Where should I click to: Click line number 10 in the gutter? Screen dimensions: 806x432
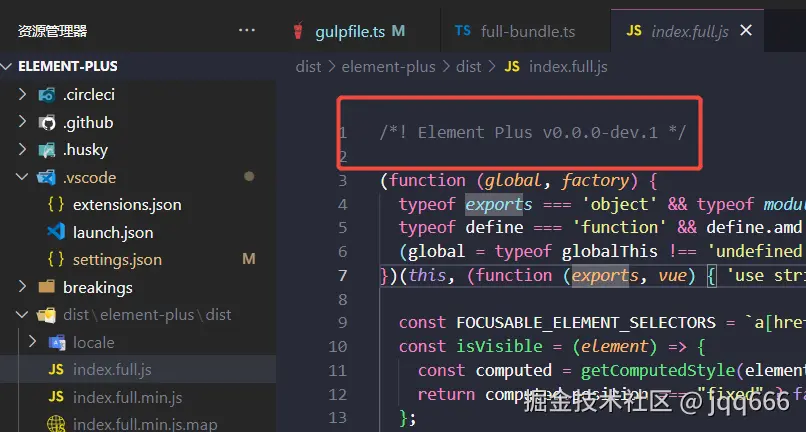point(338,347)
